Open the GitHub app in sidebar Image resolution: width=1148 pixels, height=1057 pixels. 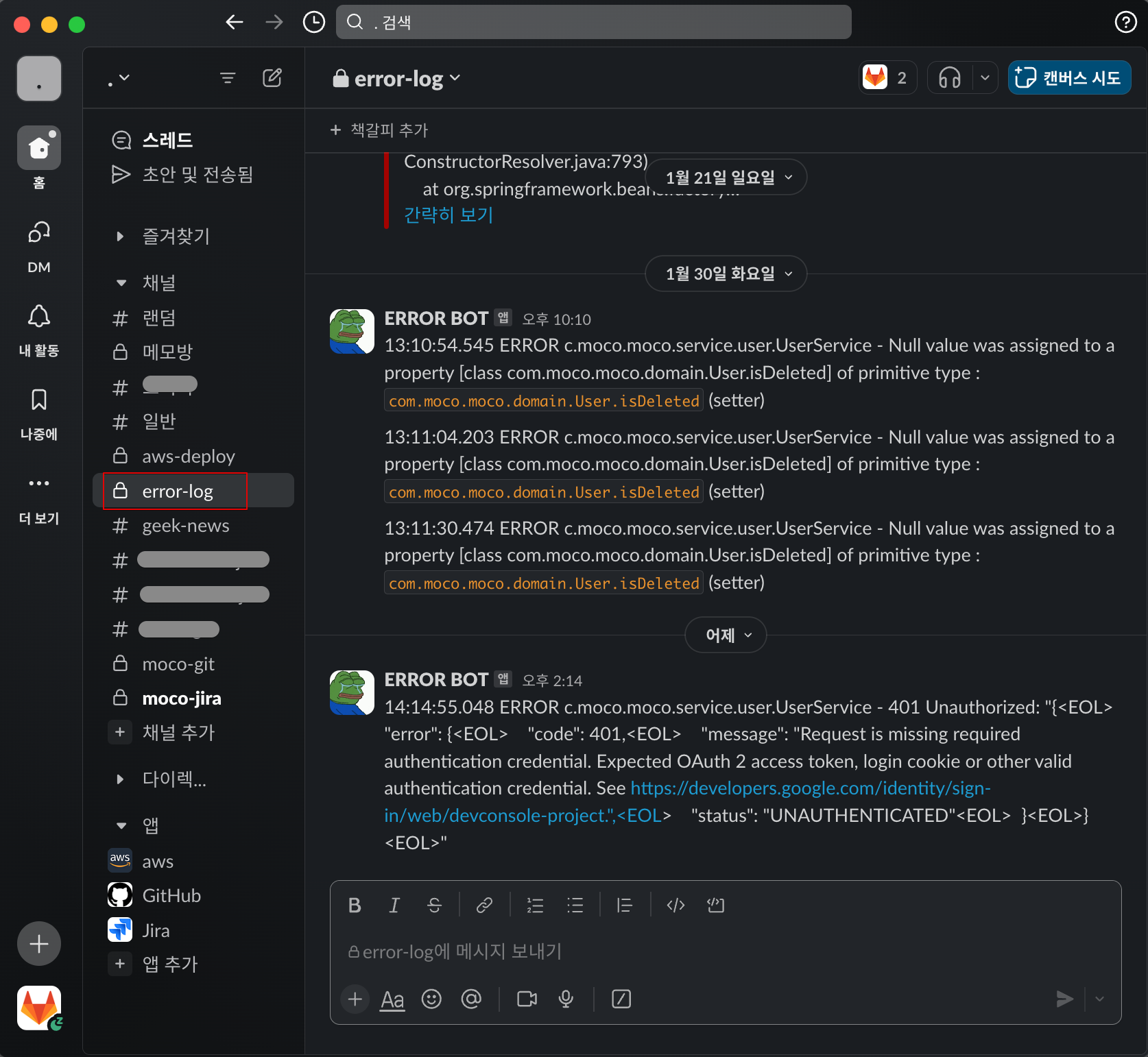click(x=193, y=896)
